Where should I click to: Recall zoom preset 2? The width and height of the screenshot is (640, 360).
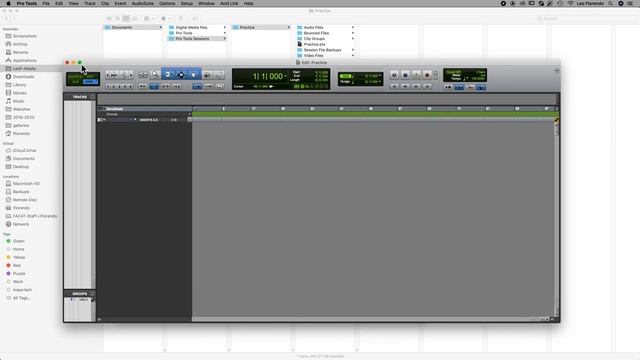(113, 86)
